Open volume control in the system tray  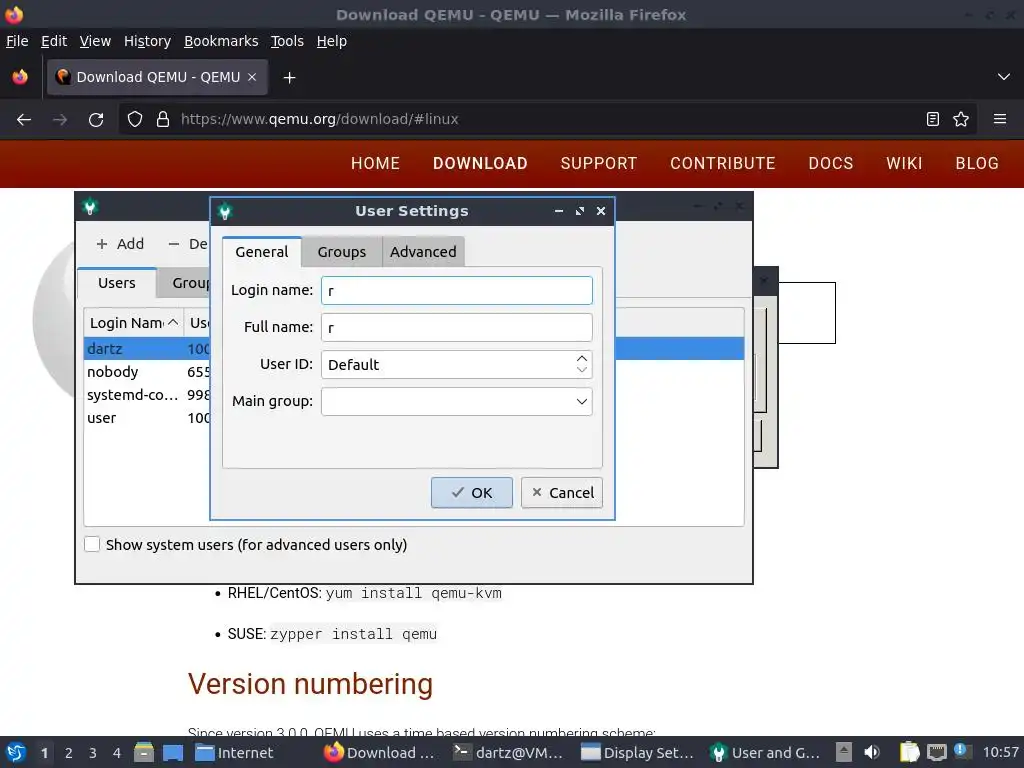[872, 752]
